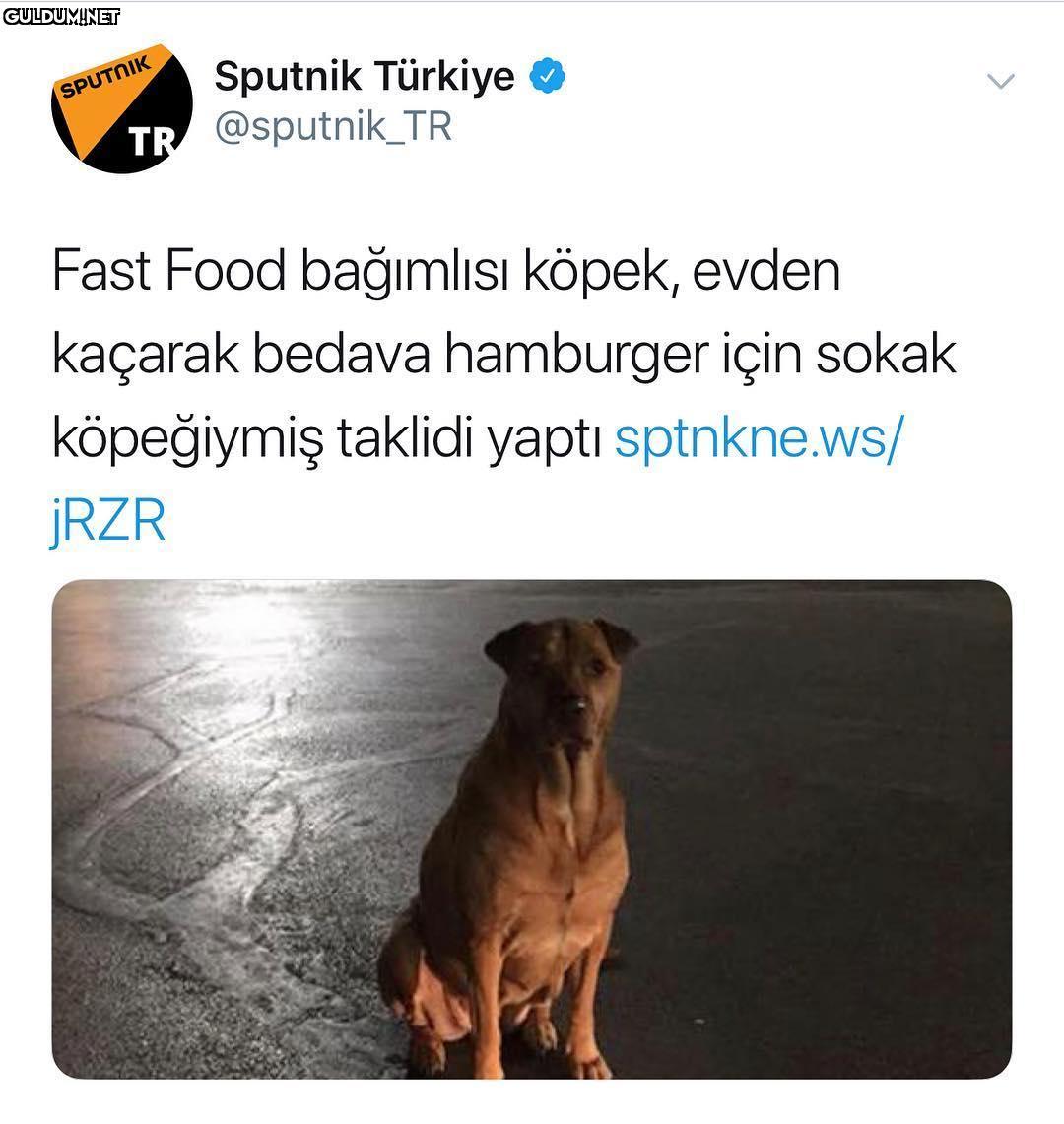Open the dog photo attached to tweet
The image size is (1064, 1124).
pos(532,828)
